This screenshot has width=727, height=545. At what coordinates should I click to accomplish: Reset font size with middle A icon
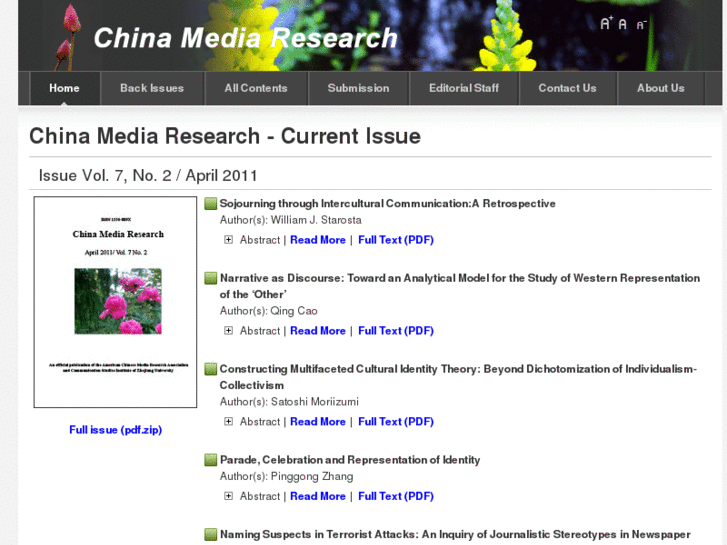tap(623, 24)
